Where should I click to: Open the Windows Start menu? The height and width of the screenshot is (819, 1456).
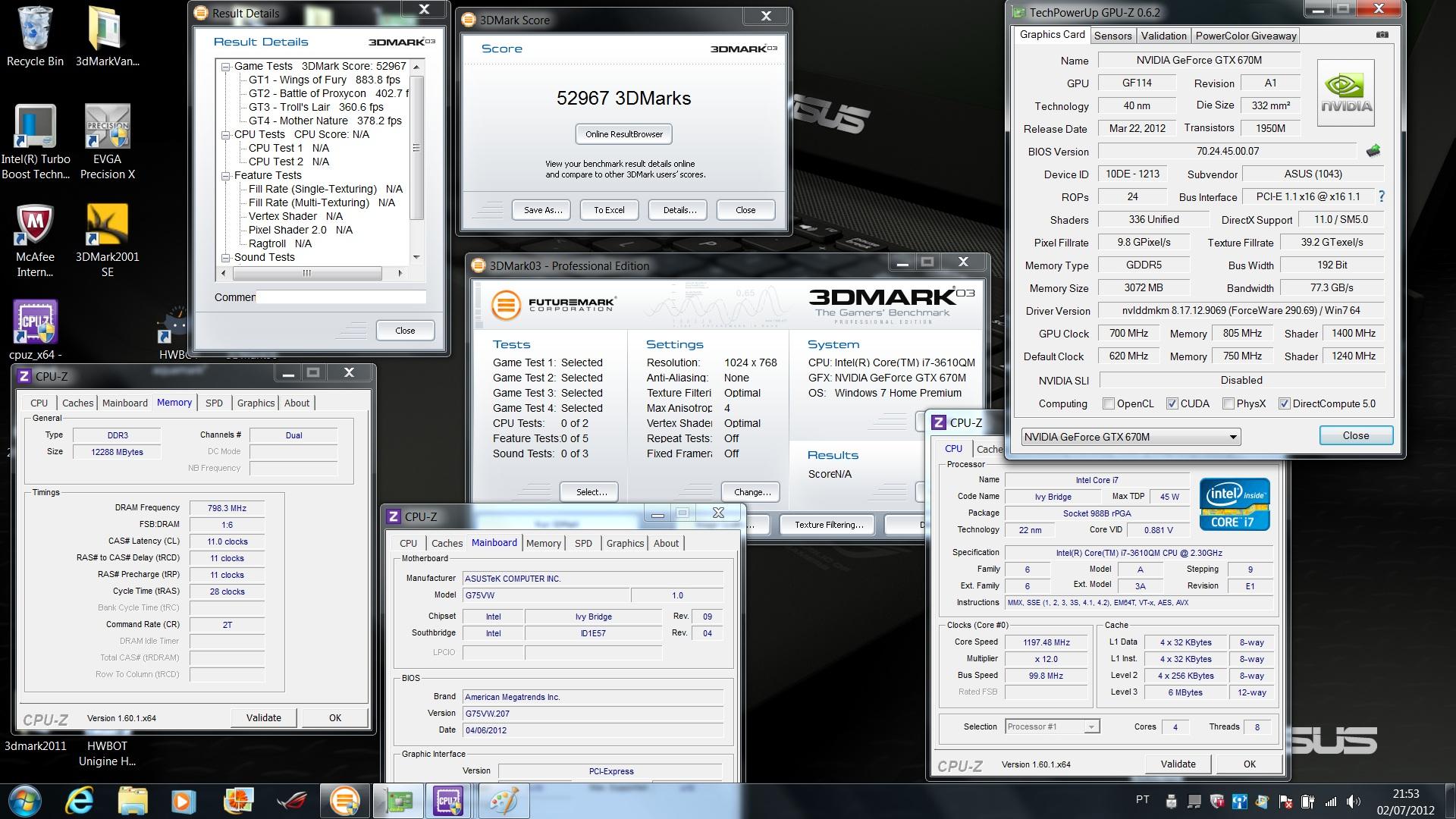tap(25, 801)
